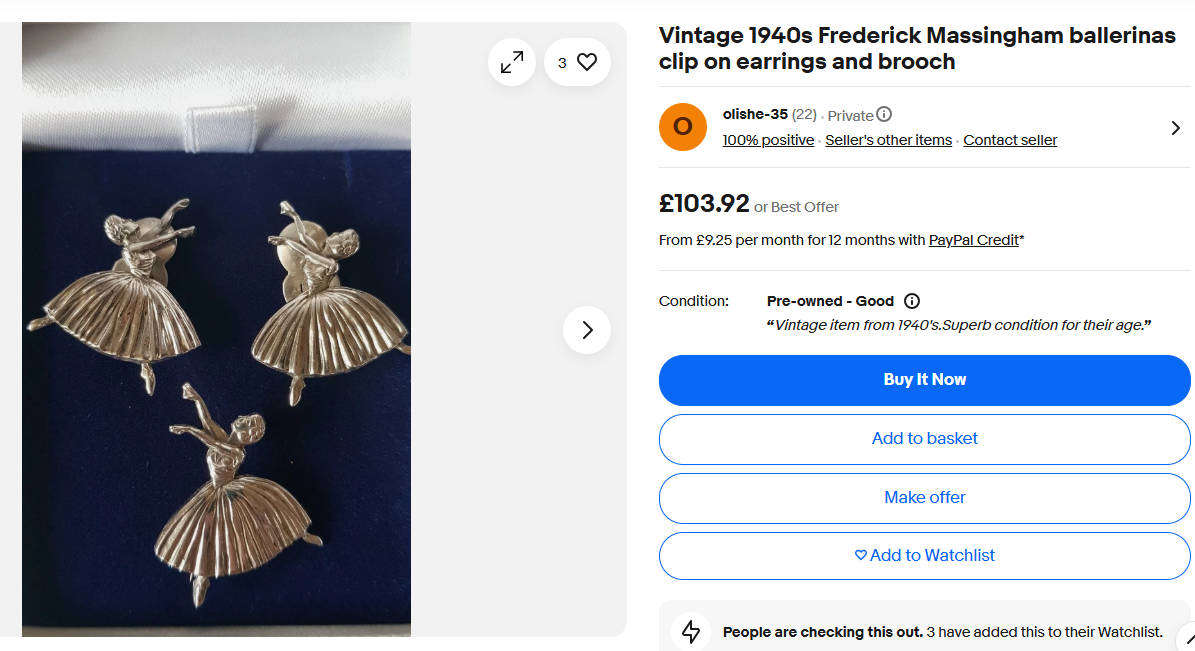
Task: Select the olishe-35 seller name
Action: [x=755, y=114]
